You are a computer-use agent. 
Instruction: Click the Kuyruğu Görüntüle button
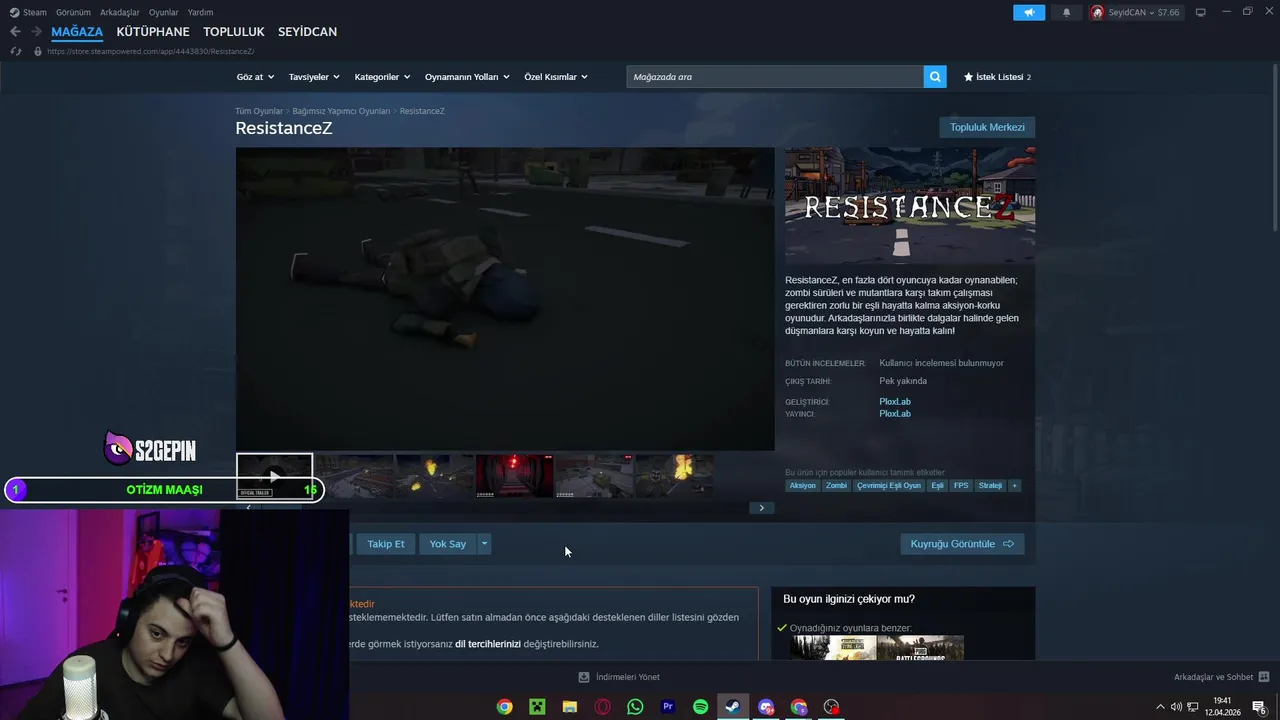[962, 544]
